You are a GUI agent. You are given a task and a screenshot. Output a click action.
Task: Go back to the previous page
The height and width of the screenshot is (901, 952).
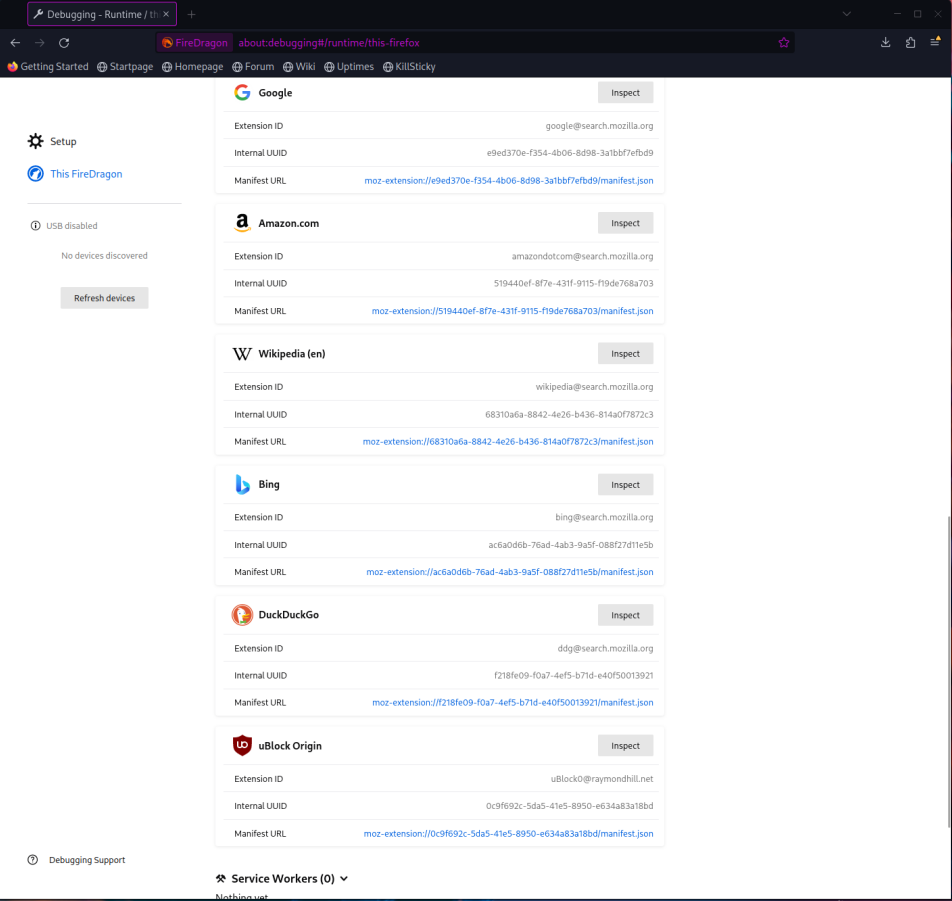(x=15, y=43)
